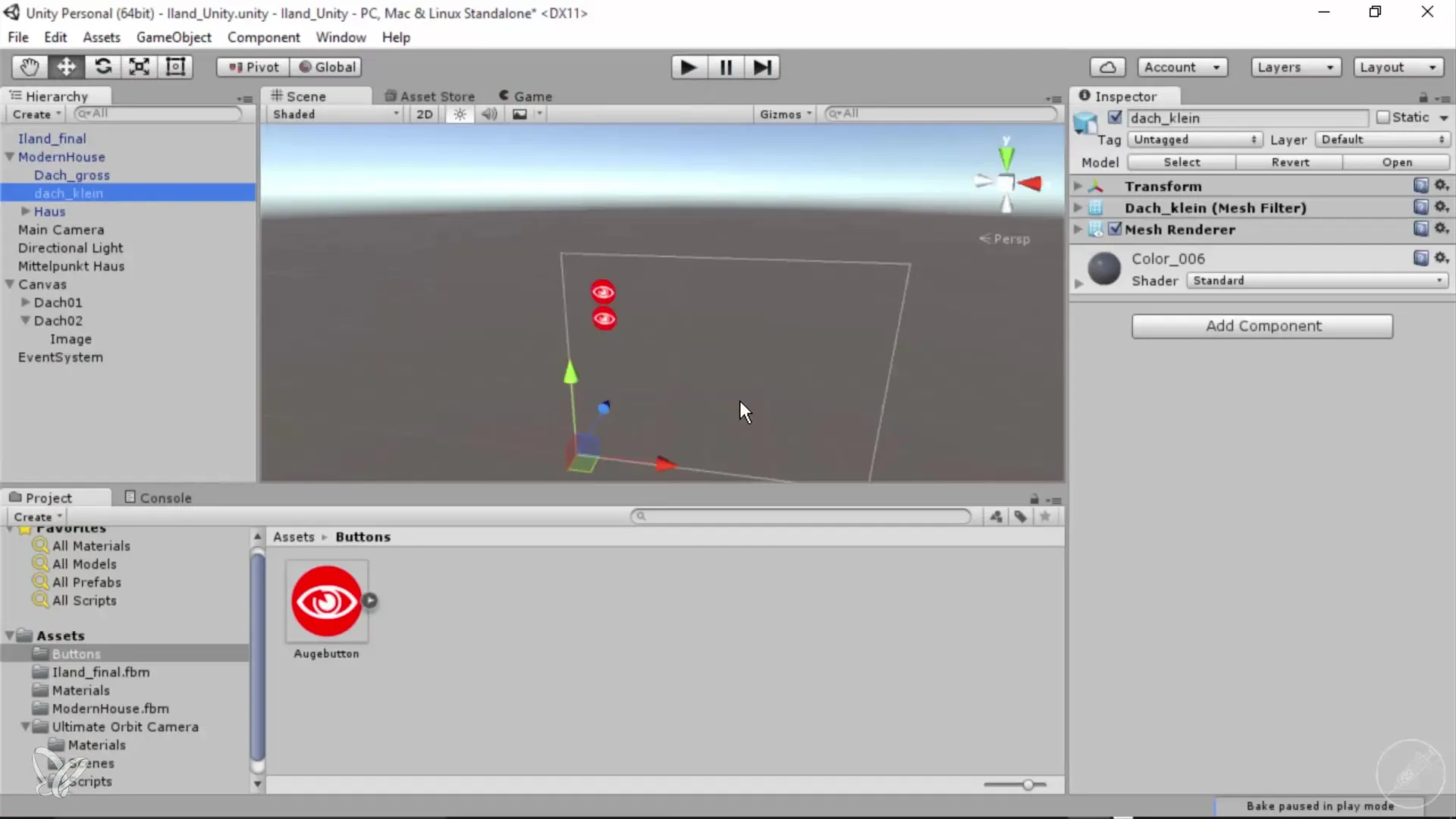Open the GameObject menu
1456x819 pixels.
click(x=174, y=37)
